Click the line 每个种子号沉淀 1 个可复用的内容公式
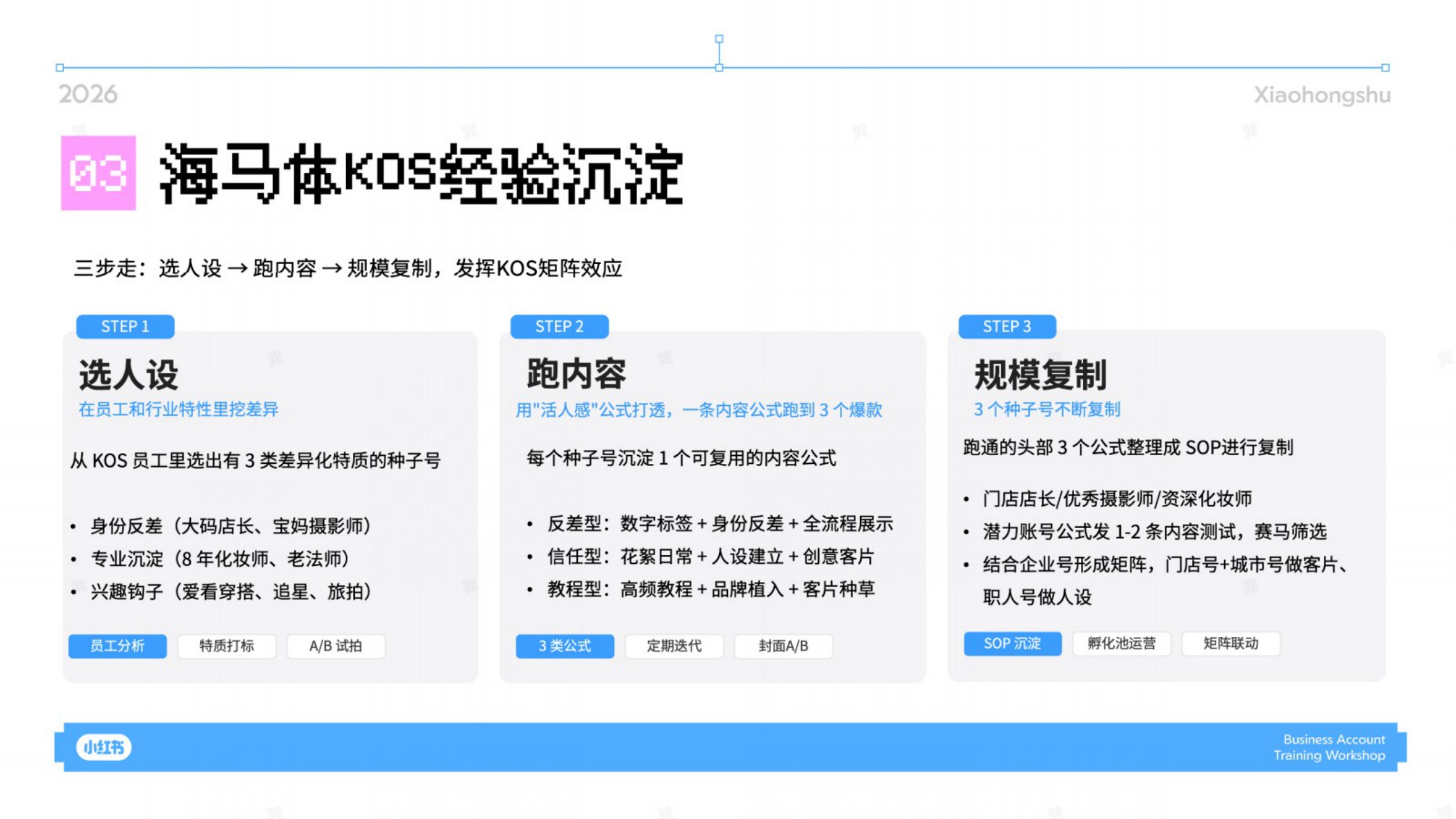The width and height of the screenshot is (1456, 819). coord(681,458)
